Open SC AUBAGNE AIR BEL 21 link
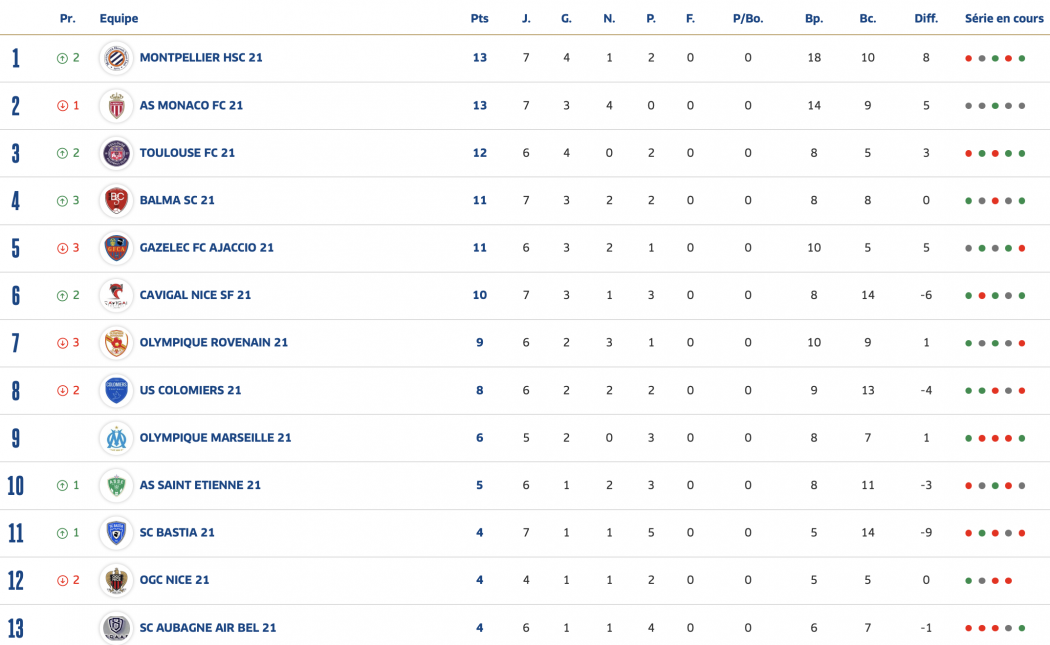The height and width of the screenshot is (645, 1050). pyautogui.click(x=208, y=628)
